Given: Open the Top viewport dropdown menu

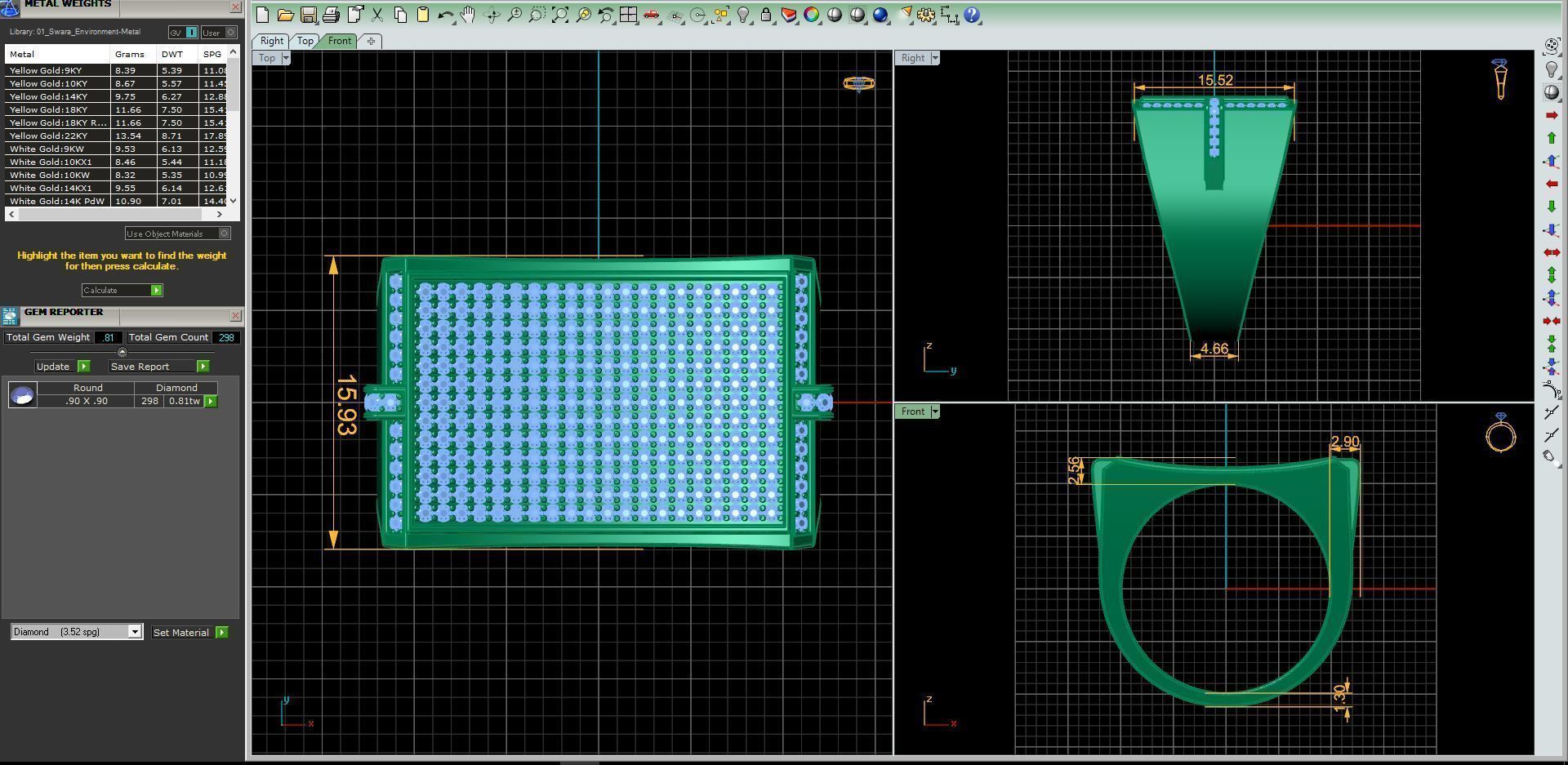Looking at the screenshot, I should tap(285, 58).
